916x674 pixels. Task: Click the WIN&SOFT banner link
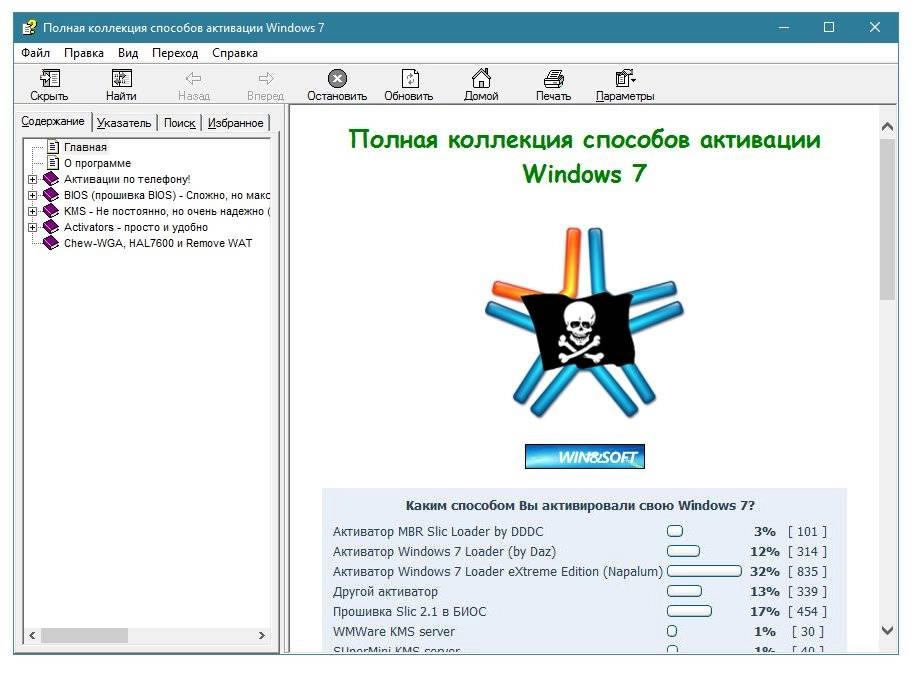click(585, 456)
